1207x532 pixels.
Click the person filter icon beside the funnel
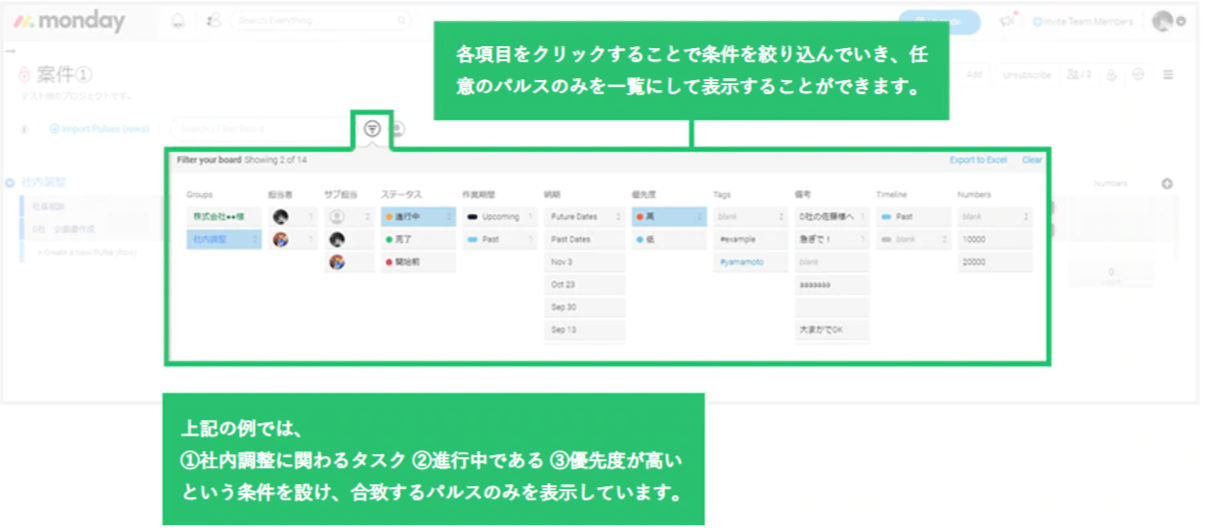tap(398, 129)
